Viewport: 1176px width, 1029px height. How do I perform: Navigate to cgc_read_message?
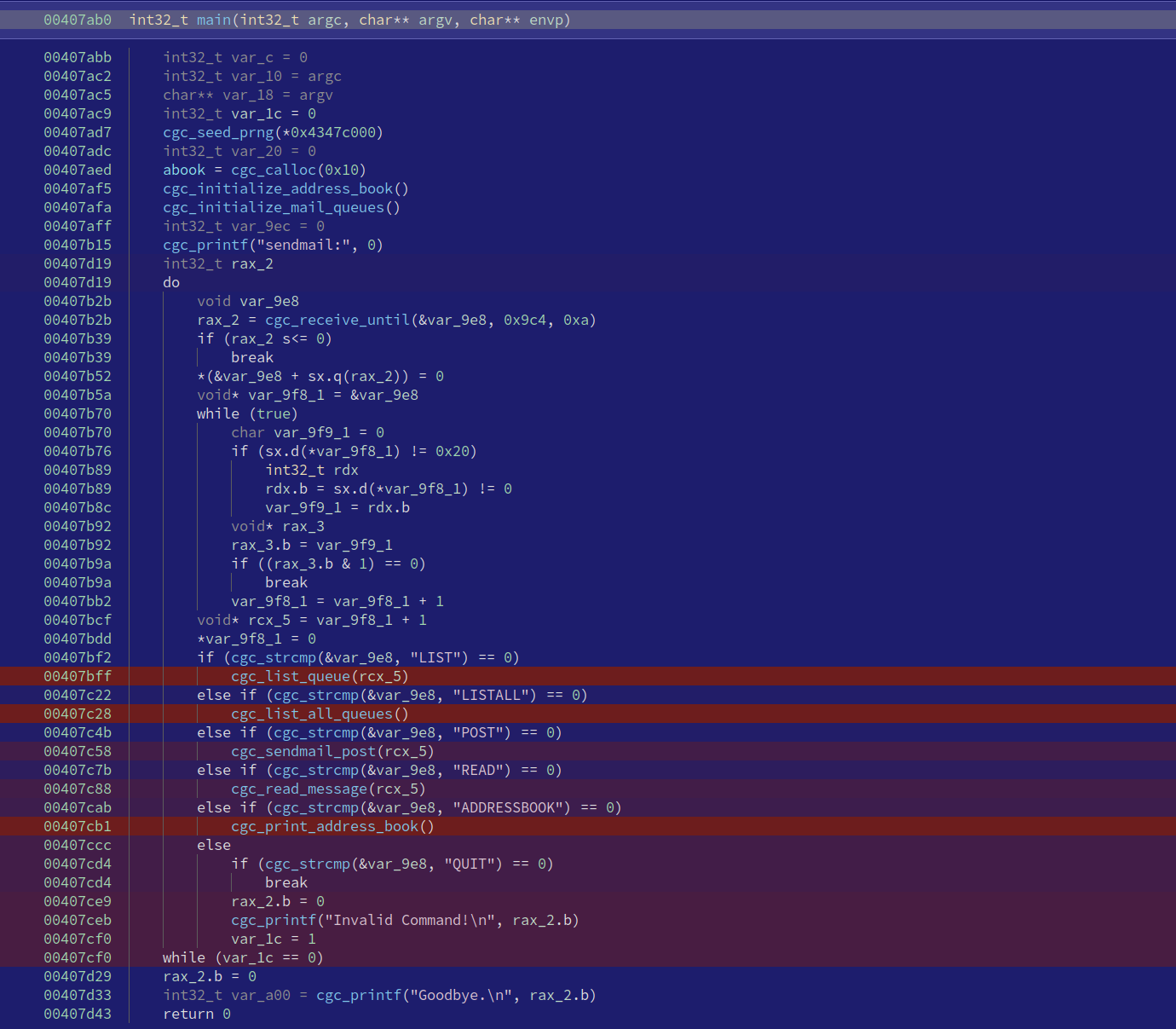point(299,789)
